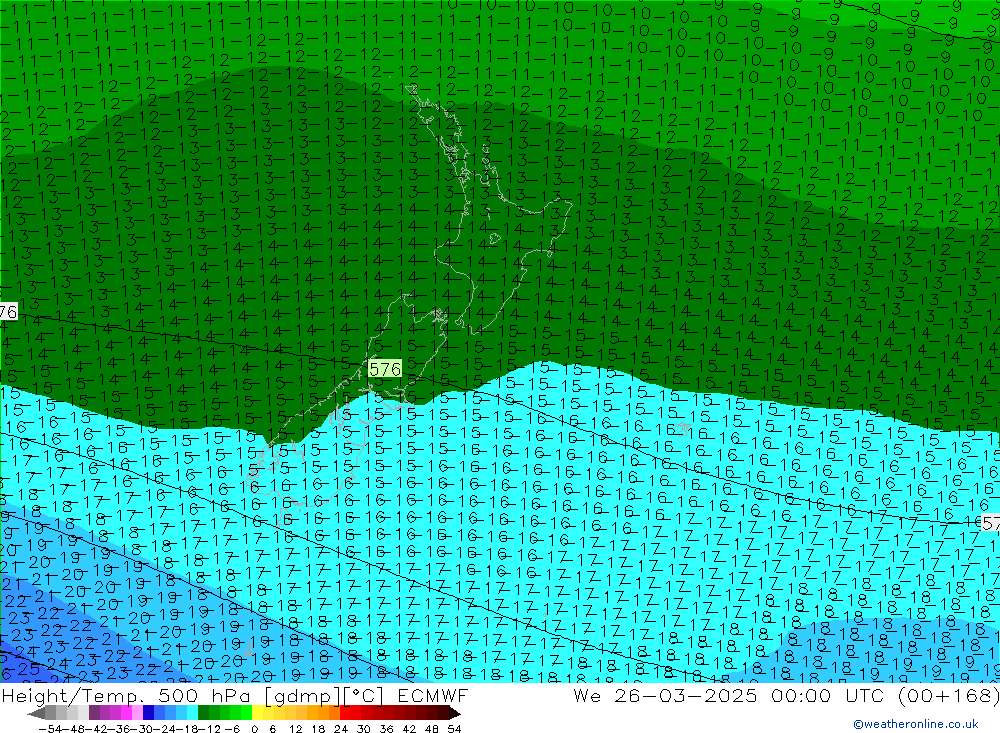Pick the bright yellow swatch above 0
This screenshot has width=1000, height=733.
click(258, 713)
